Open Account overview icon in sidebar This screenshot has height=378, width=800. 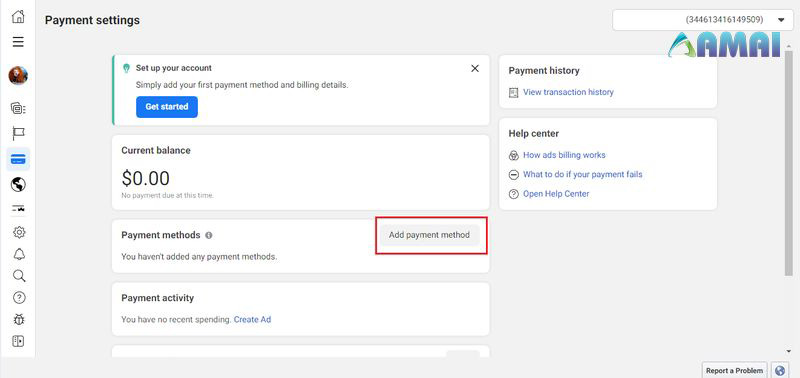click(x=18, y=108)
